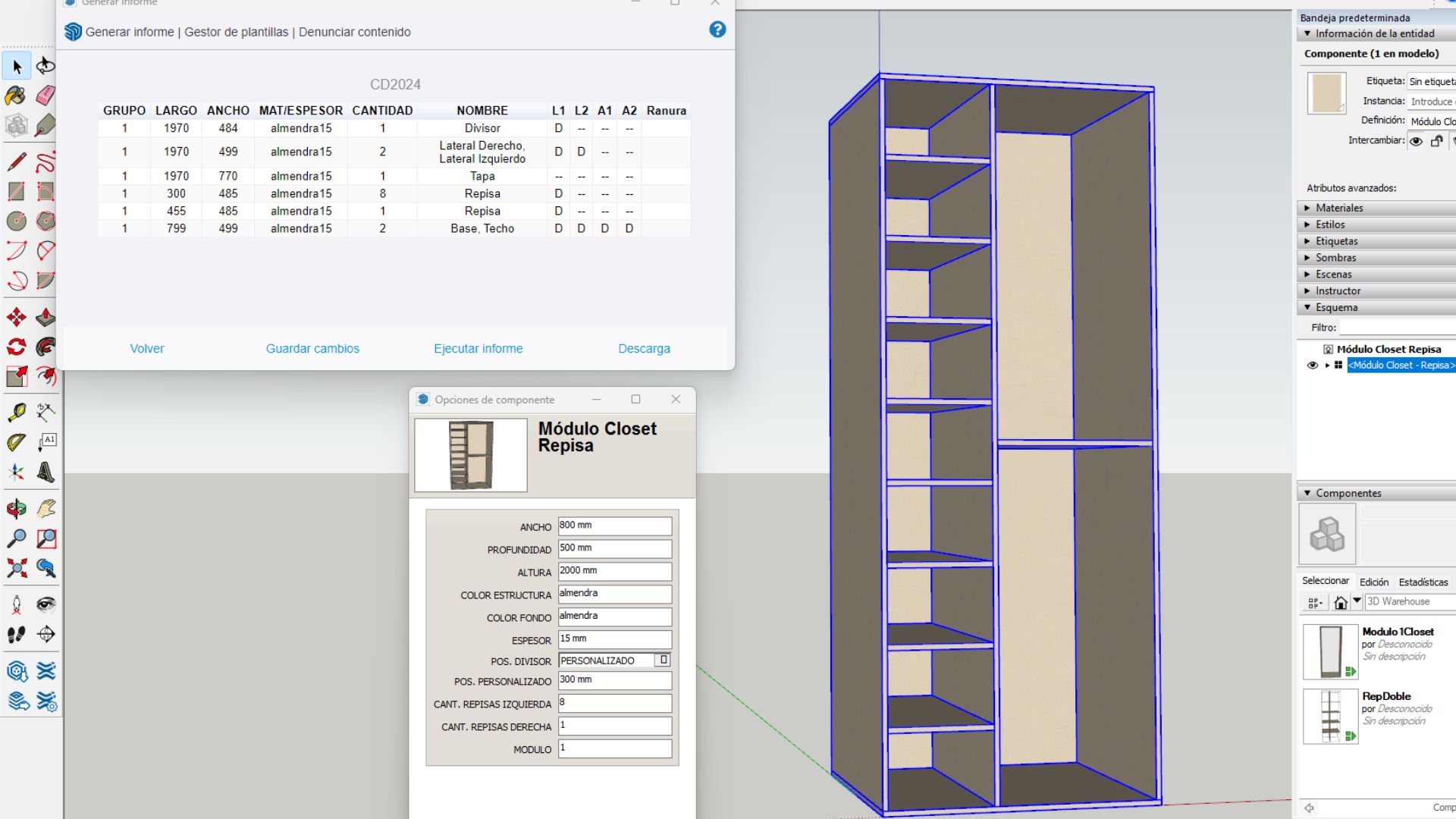The image size is (1456, 819).
Task: Toggle the lock icon in Intercambiar row
Action: pos(1437,142)
